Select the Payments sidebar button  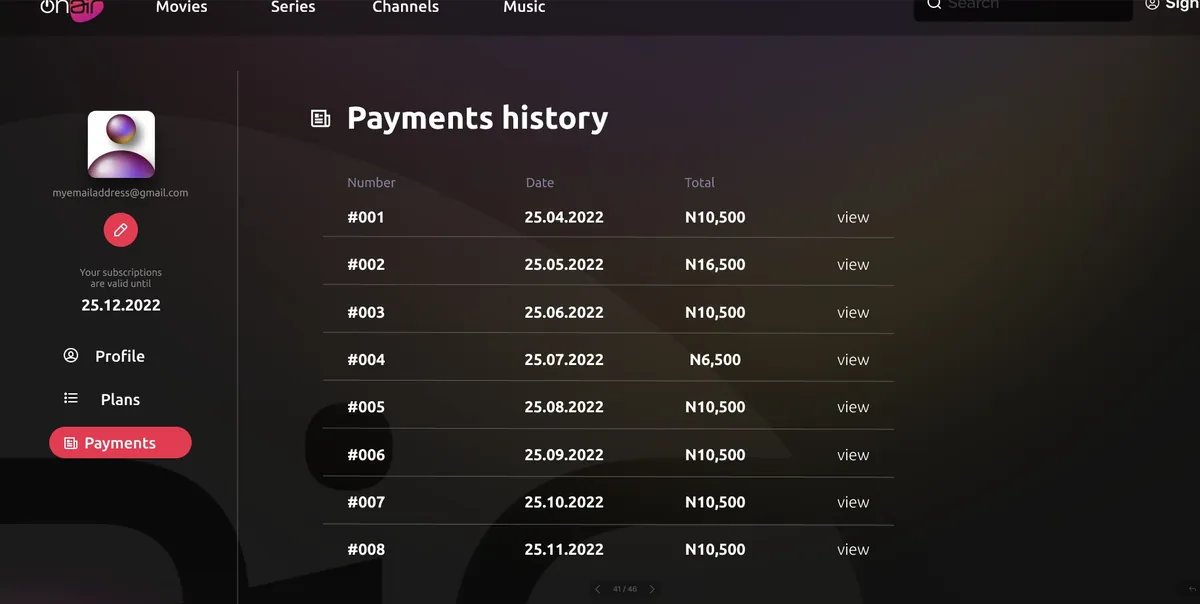[120, 443]
